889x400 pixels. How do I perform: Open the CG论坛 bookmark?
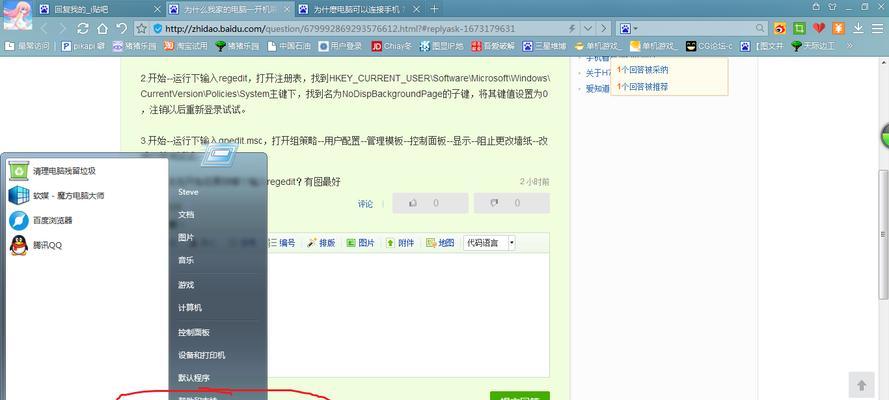tap(709, 46)
